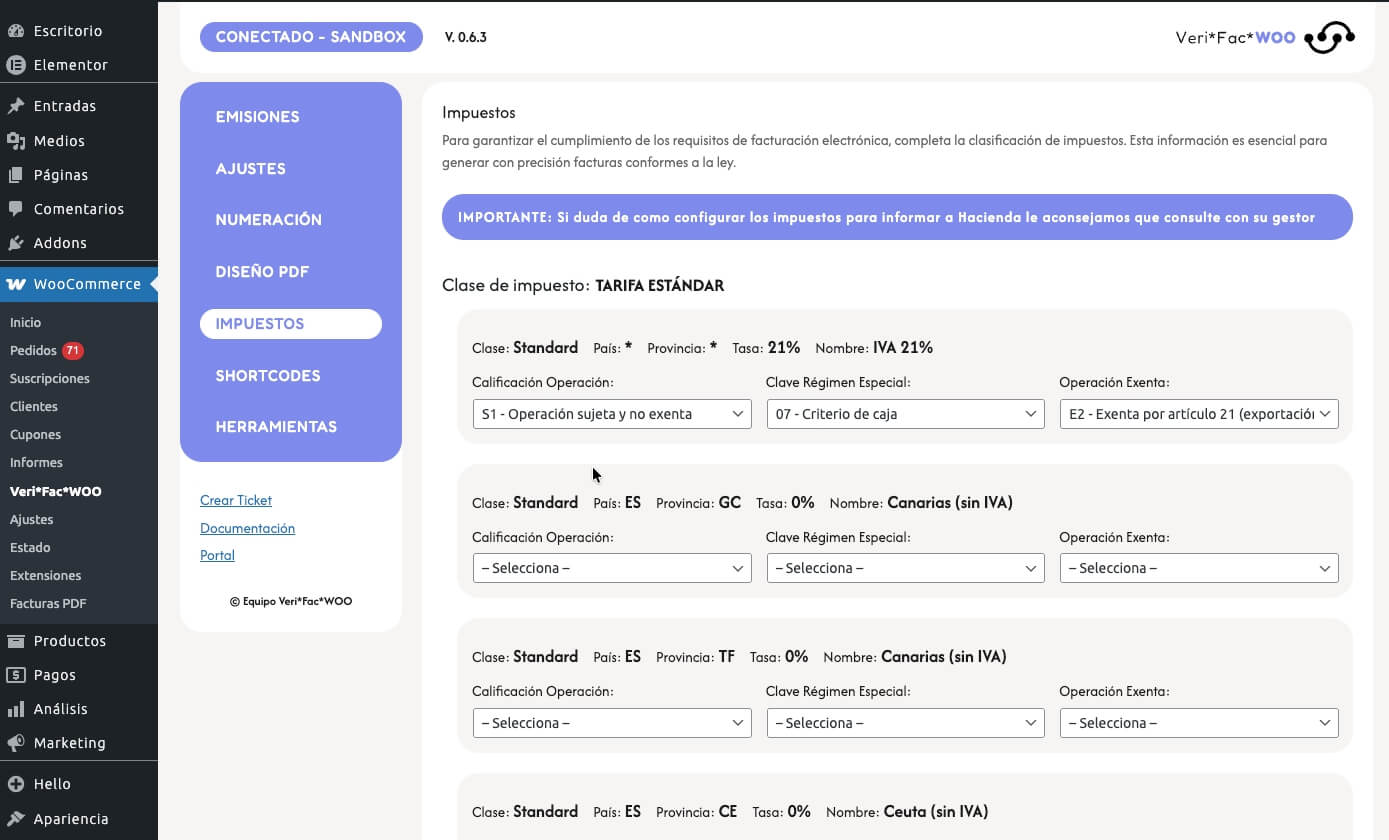Switch to the Ajustes plugin tab
1389x840 pixels.
coord(250,169)
